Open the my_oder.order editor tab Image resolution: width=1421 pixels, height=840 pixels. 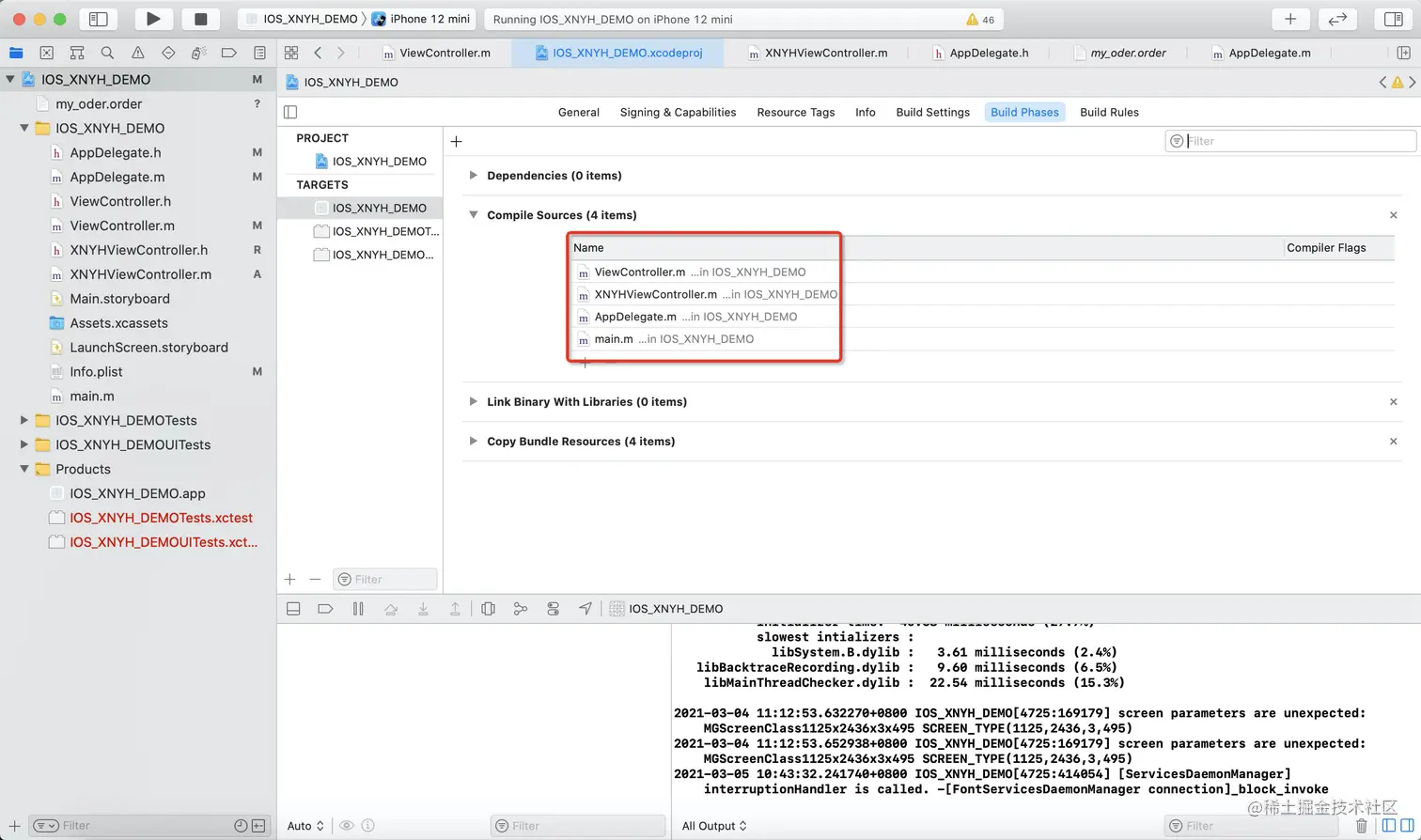click(1119, 53)
